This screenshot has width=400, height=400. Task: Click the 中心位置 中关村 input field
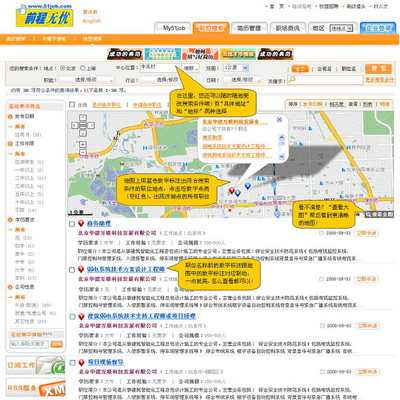pos(160,67)
